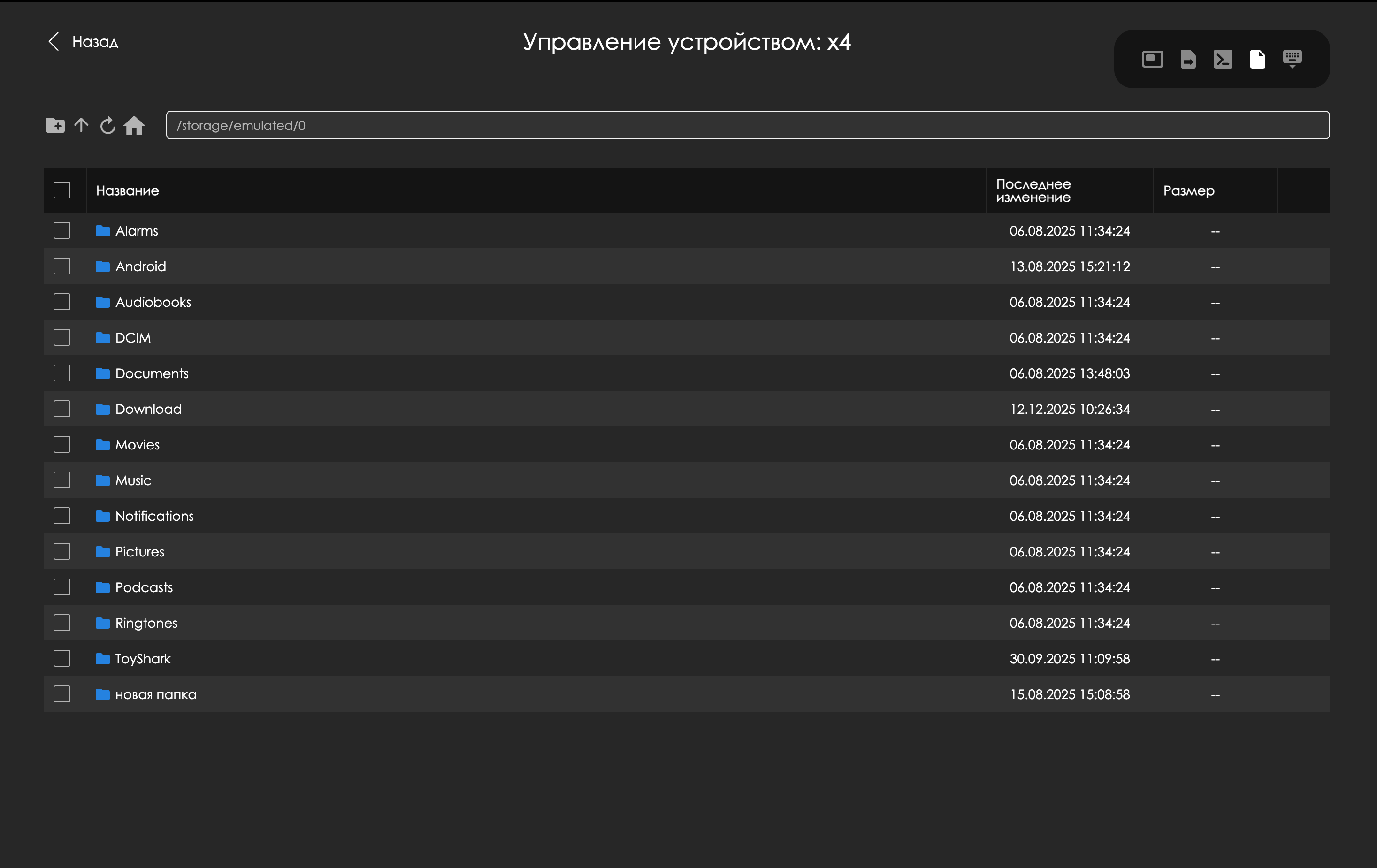This screenshot has width=1377, height=868.
Task: Open the новая папка folder
Action: coord(155,694)
